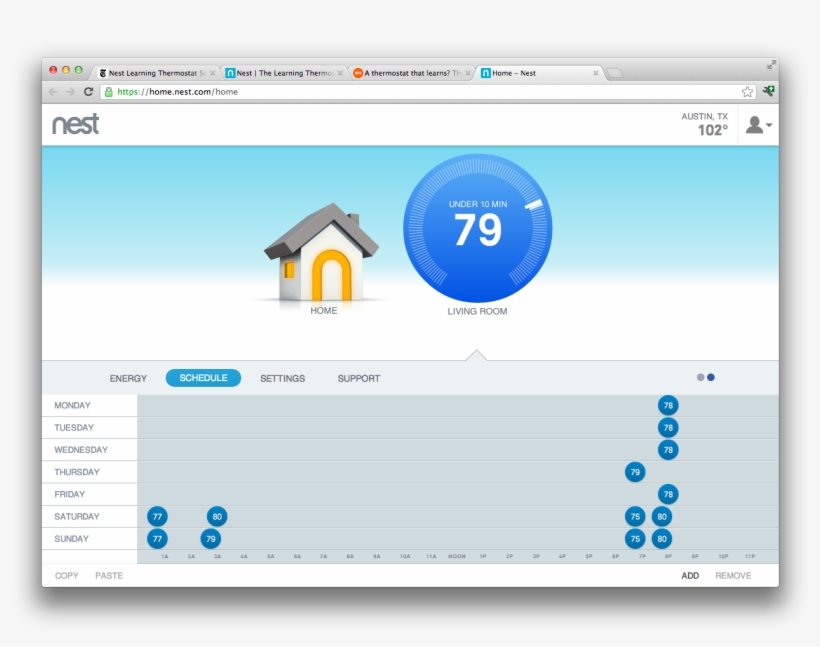Image resolution: width=820 pixels, height=647 pixels.
Task: Select the second blue page dot
Action: click(711, 377)
